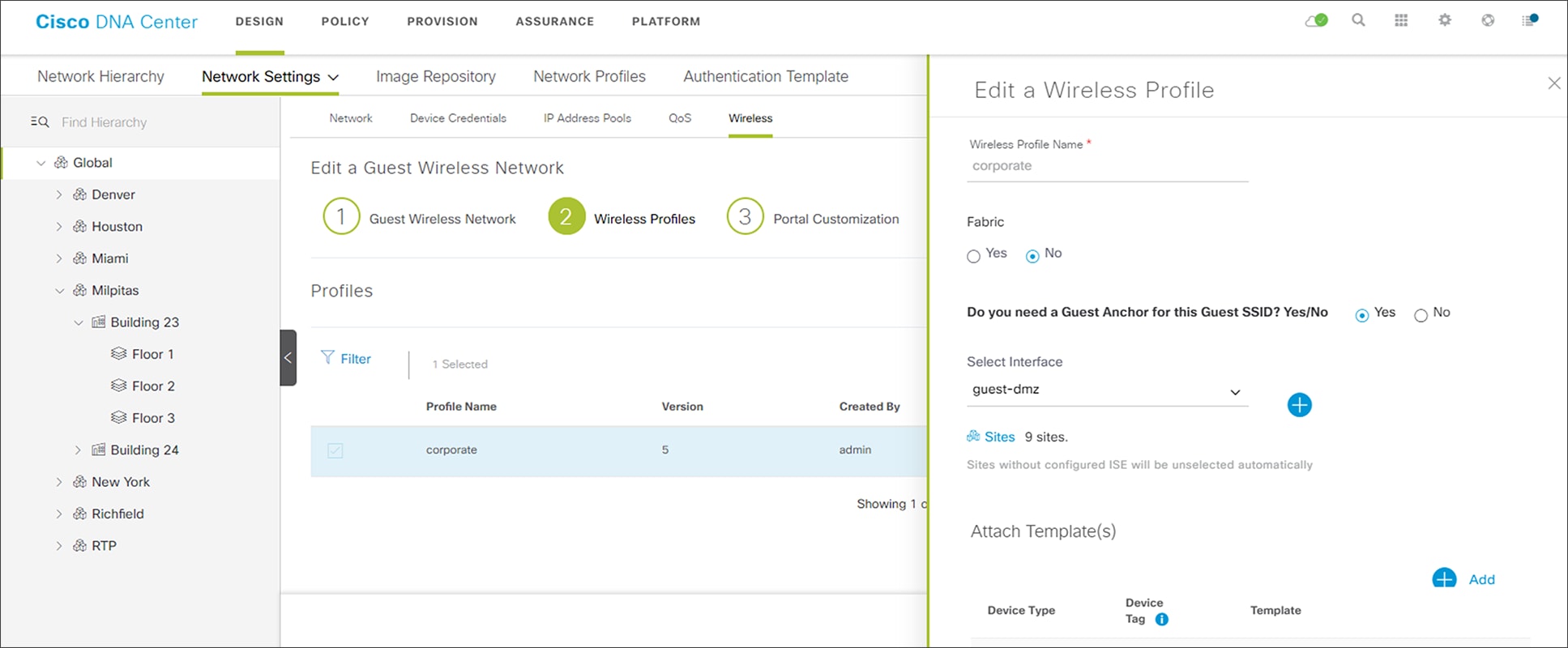Click the Floor 2 layers icon
Image resolution: width=1568 pixels, height=648 pixels.
(118, 386)
